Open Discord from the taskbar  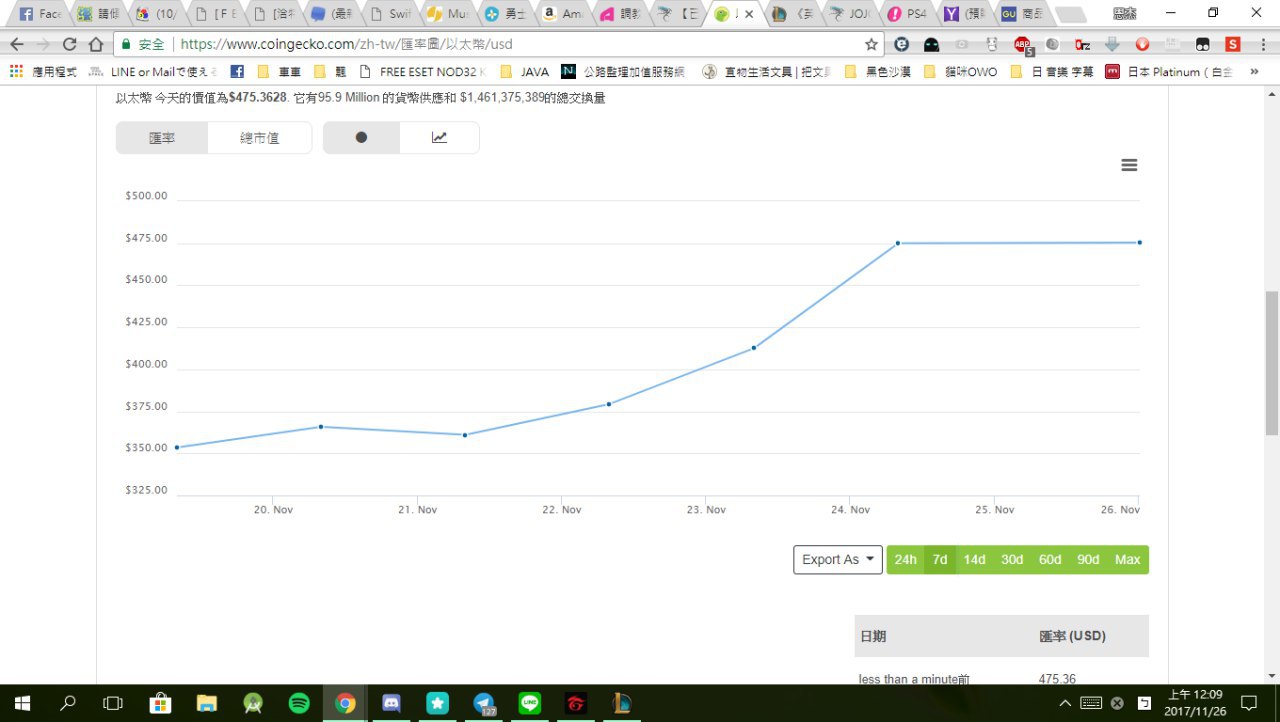(391, 703)
